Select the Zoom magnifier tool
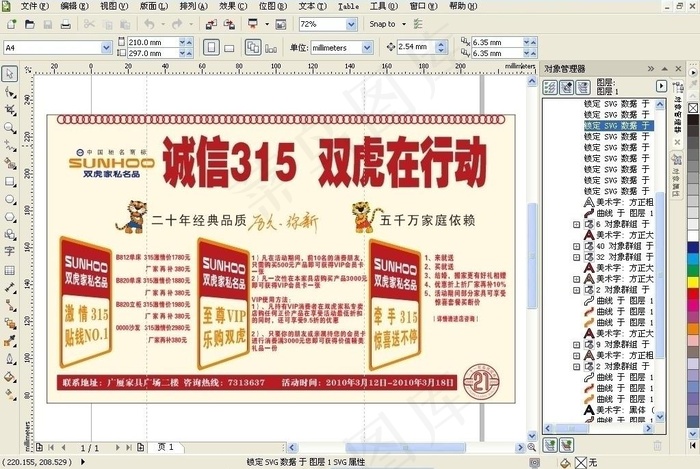Viewport: 700px width, 469px height. (9, 128)
